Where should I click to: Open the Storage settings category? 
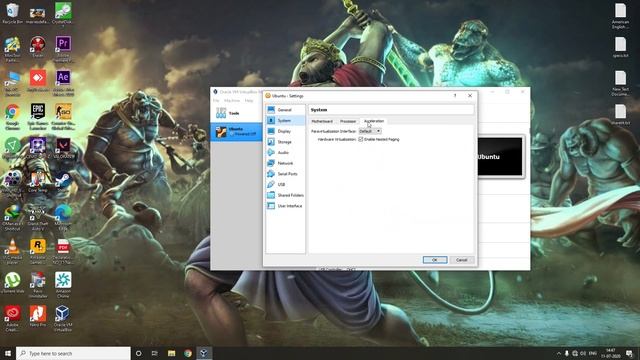(x=285, y=142)
